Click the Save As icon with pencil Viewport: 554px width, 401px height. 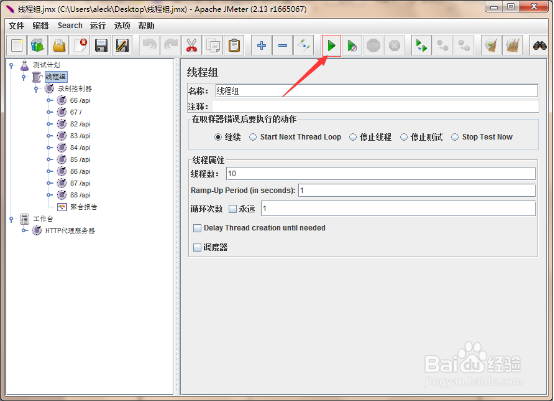coord(122,46)
